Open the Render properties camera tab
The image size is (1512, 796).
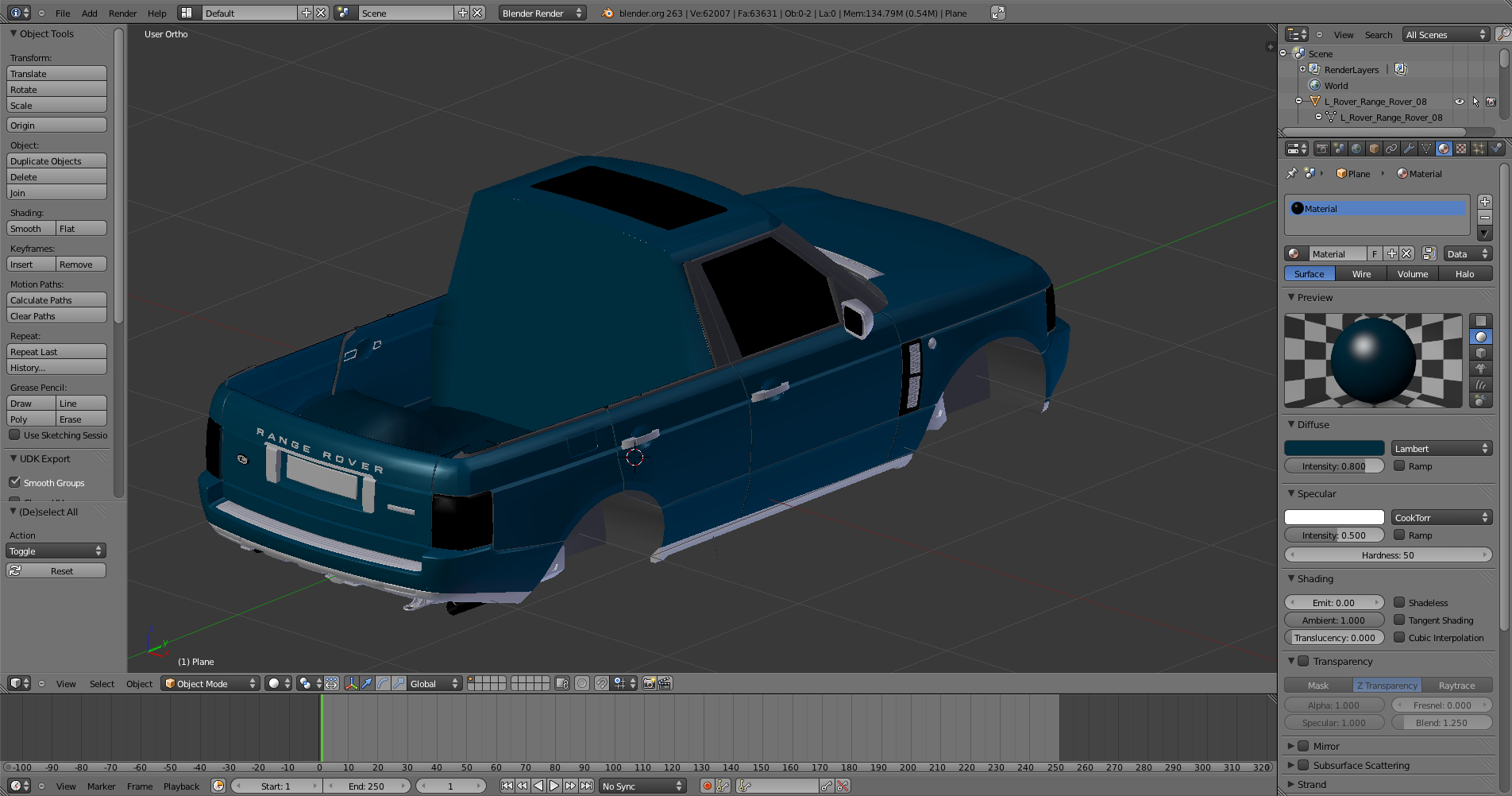click(1321, 149)
